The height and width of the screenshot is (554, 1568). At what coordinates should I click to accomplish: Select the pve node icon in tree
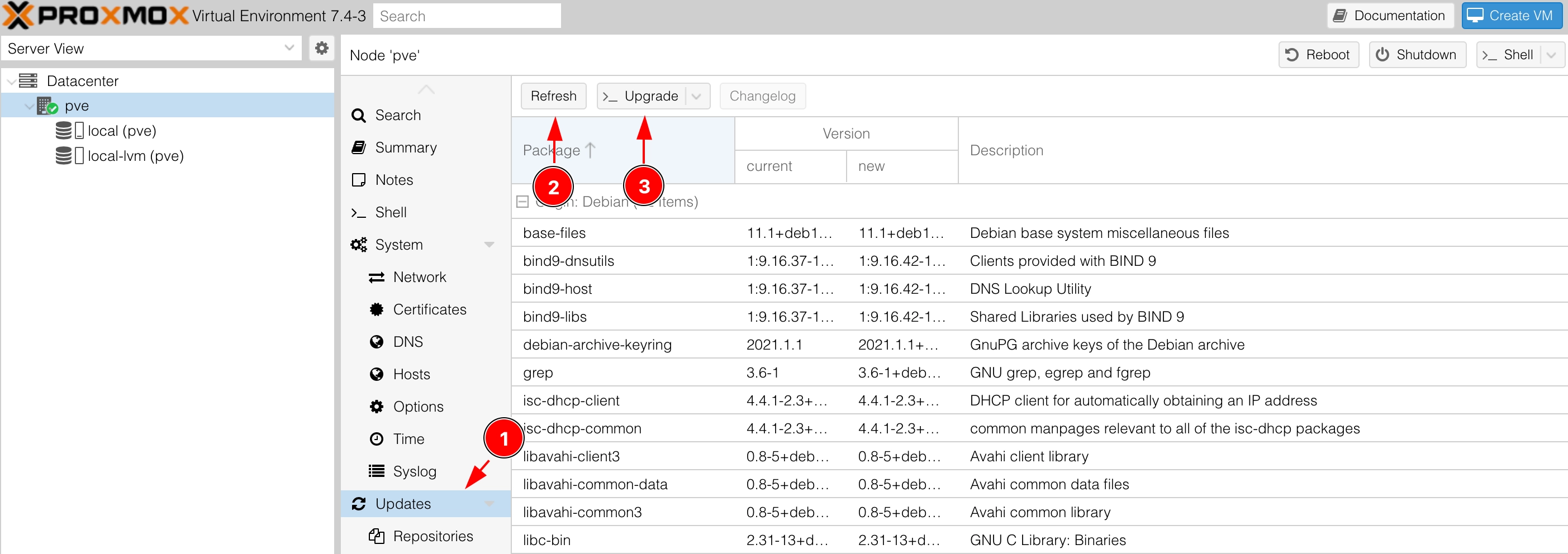47,106
